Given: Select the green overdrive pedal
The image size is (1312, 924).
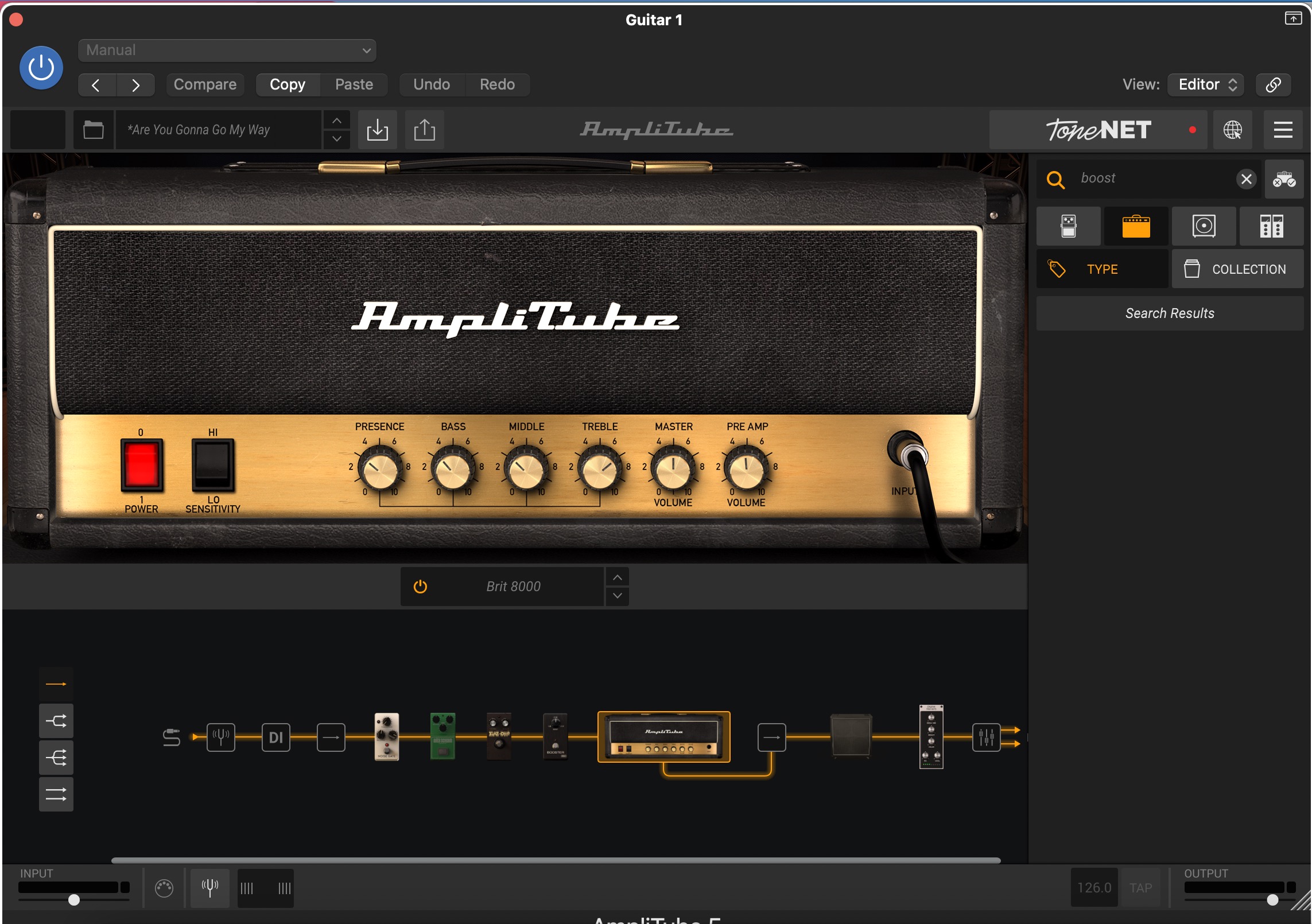Looking at the screenshot, I should pyautogui.click(x=442, y=736).
